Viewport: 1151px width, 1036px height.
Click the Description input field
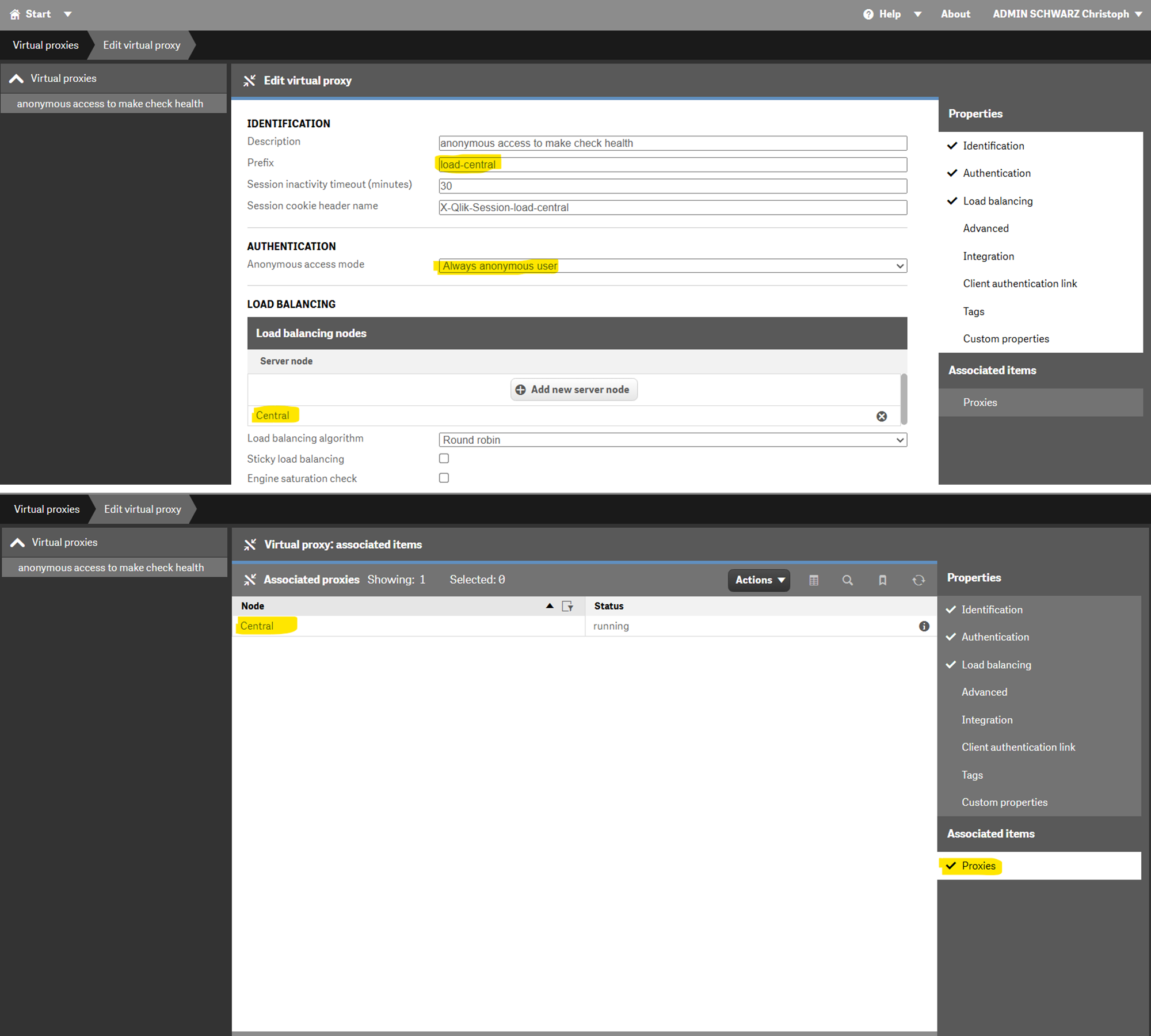pos(673,143)
